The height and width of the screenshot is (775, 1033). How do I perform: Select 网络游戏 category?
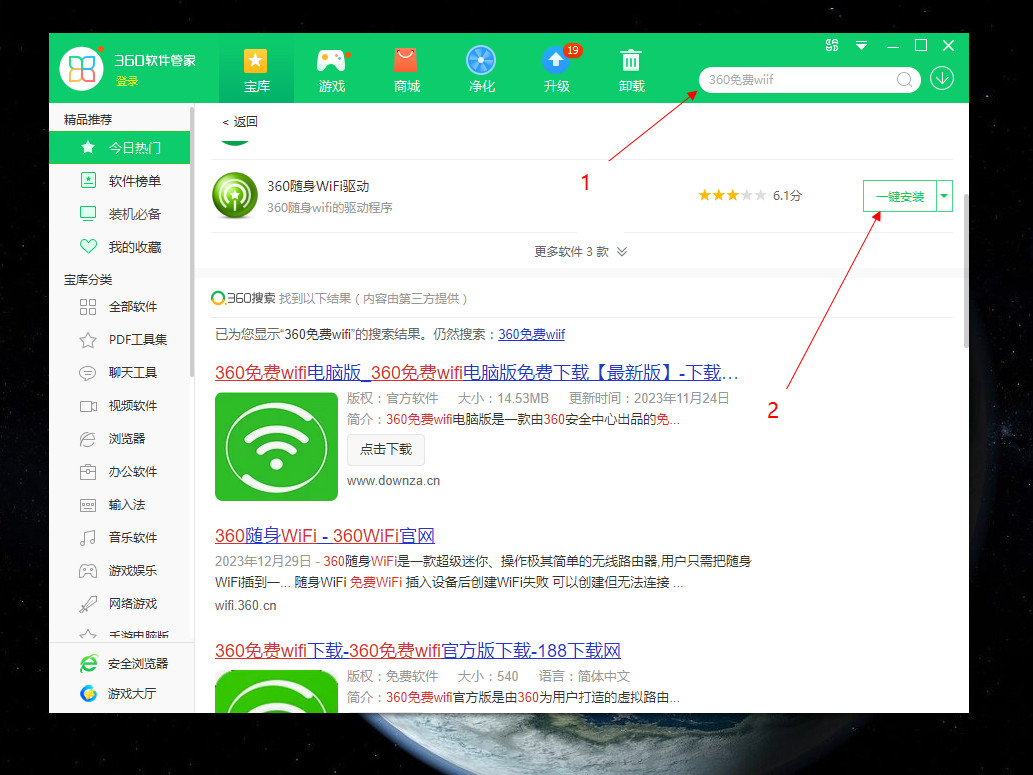pyautogui.click(x=119, y=604)
